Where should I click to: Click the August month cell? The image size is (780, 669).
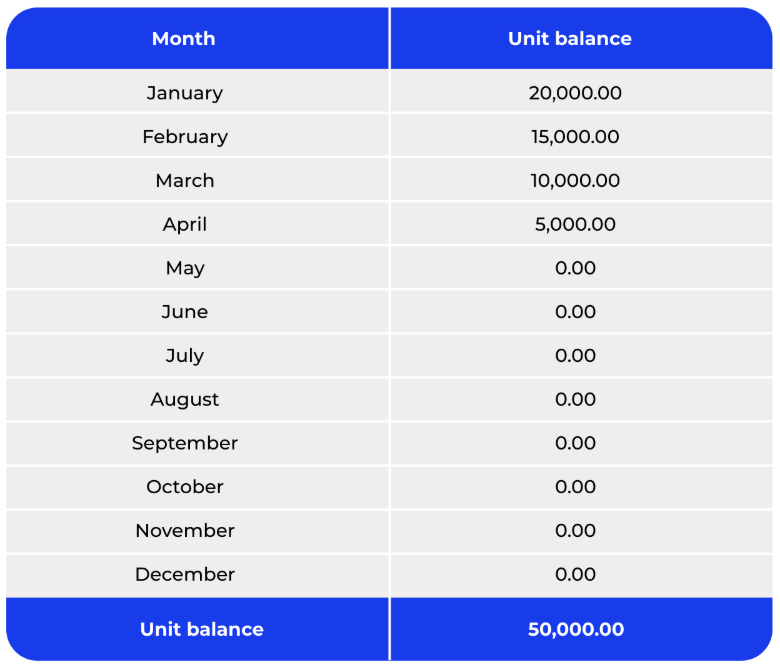(185, 400)
